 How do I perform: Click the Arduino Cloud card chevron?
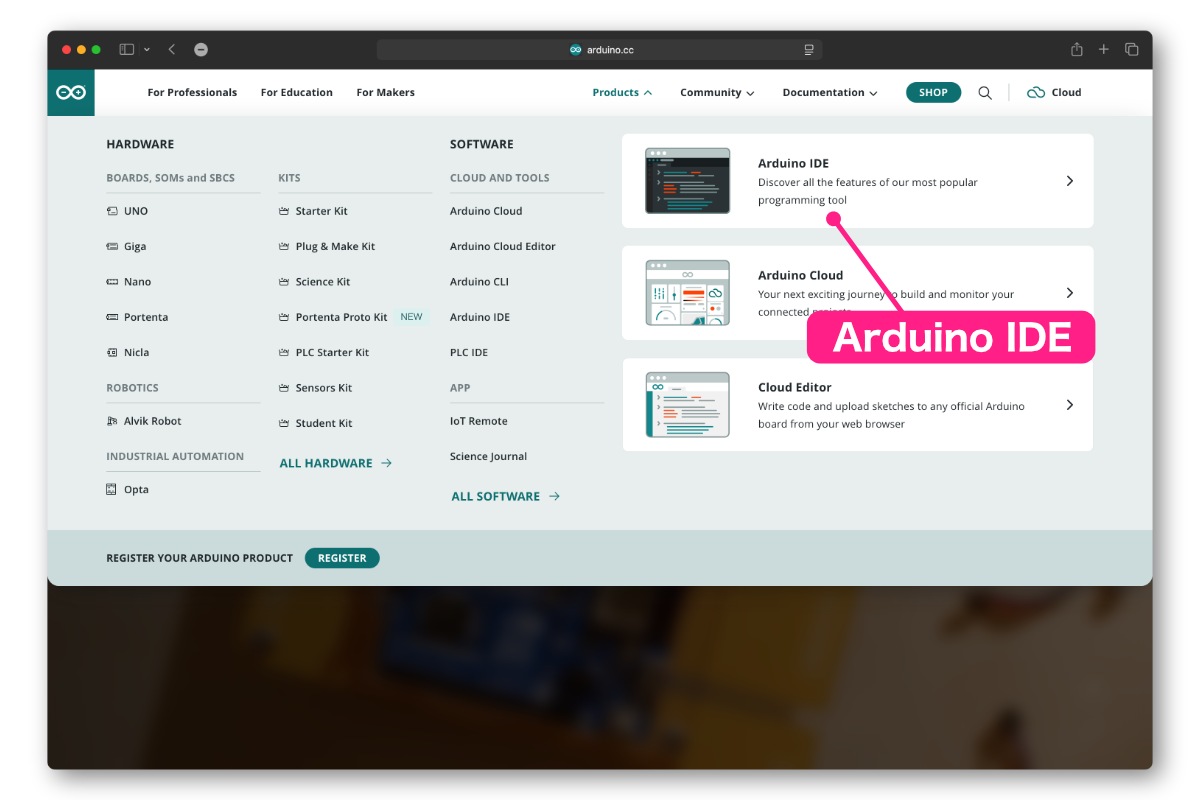click(1069, 293)
